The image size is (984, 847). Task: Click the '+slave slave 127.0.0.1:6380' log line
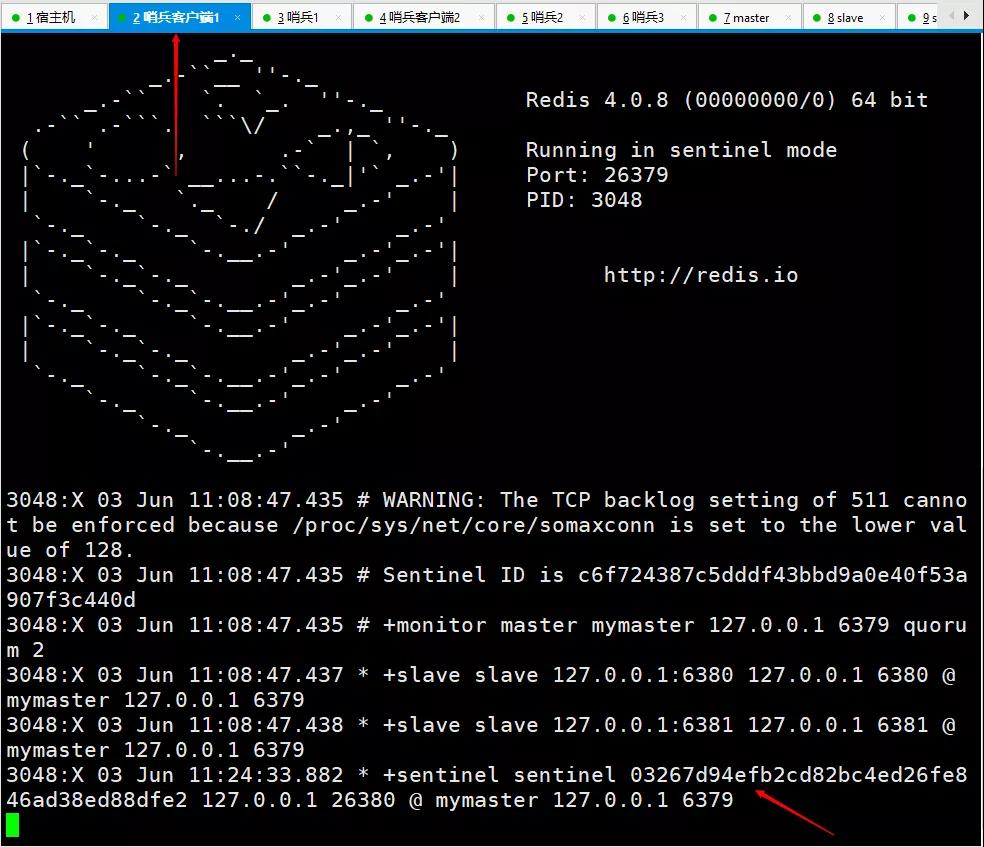(x=481, y=687)
